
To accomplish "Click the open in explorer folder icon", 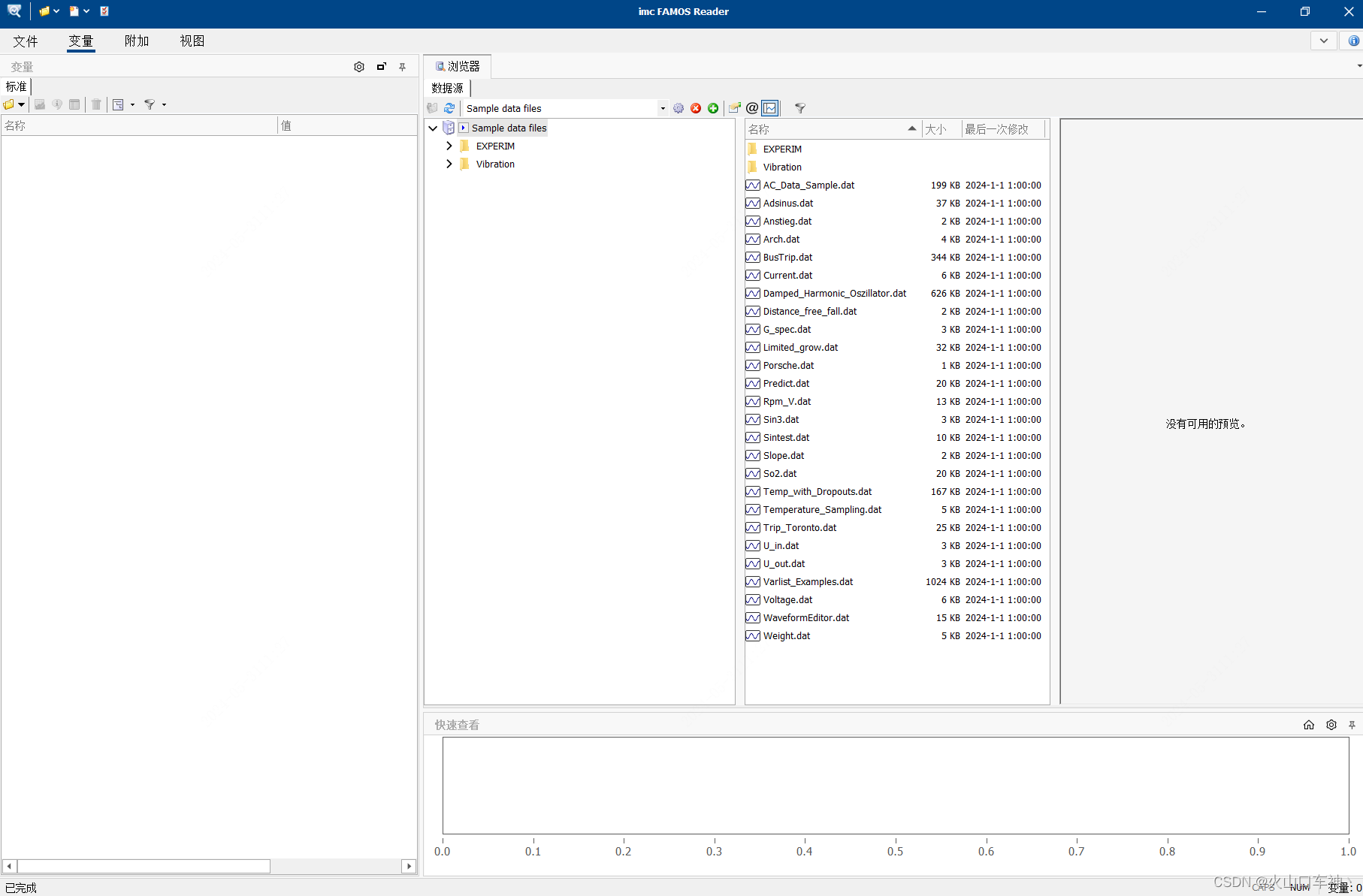I will pyautogui.click(x=735, y=108).
